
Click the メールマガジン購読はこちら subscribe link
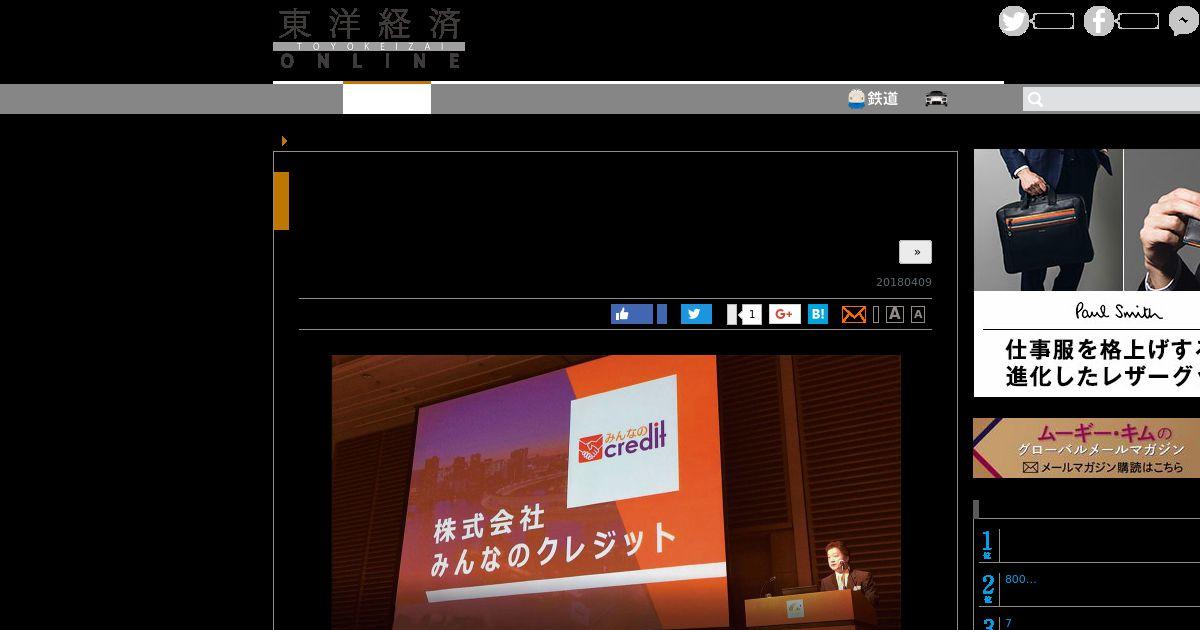(x=1103, y=467)
